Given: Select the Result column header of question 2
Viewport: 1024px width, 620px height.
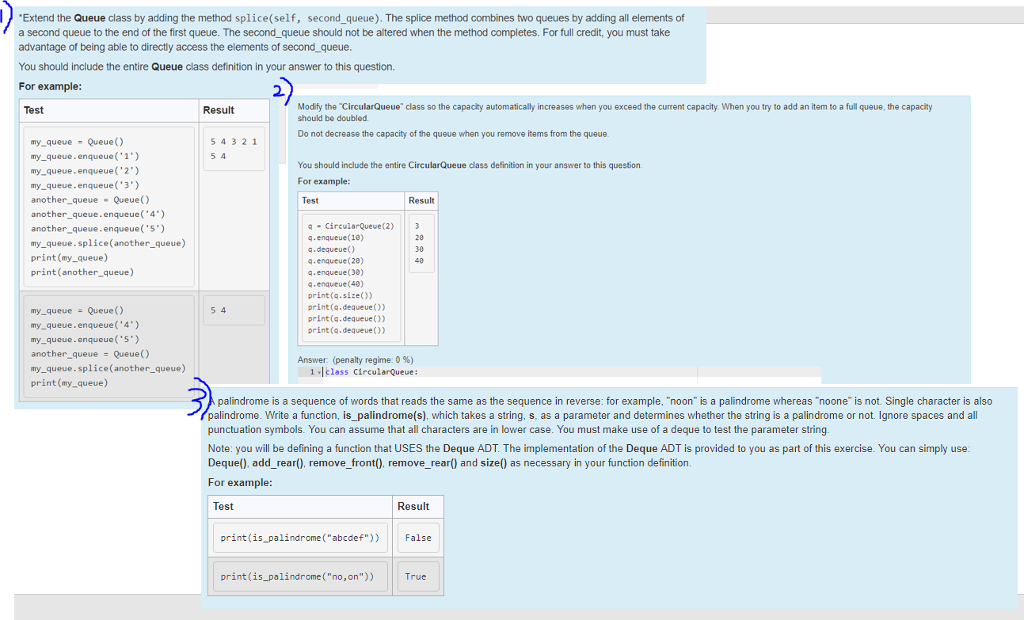Looking at the screenshot, I should click(421, 200).
